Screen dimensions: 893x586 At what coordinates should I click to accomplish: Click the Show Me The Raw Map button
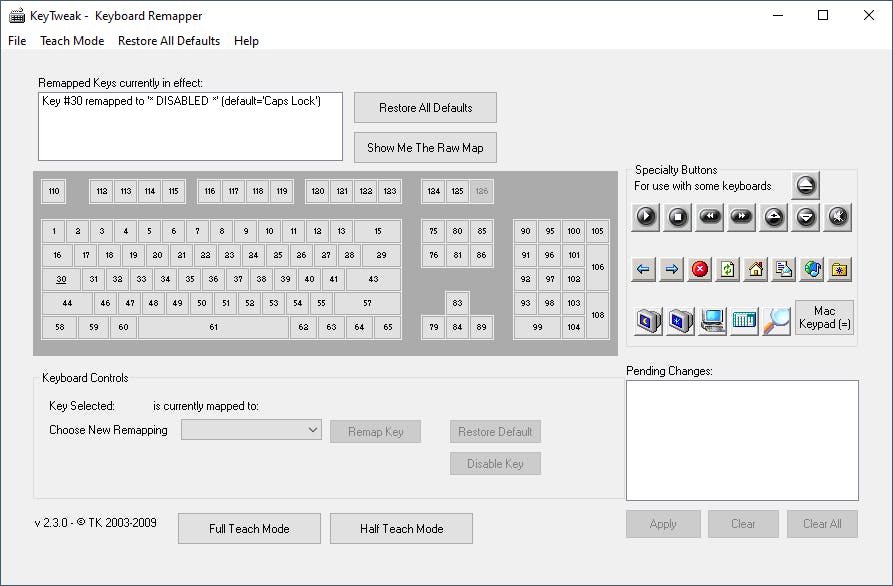[424, 147]
